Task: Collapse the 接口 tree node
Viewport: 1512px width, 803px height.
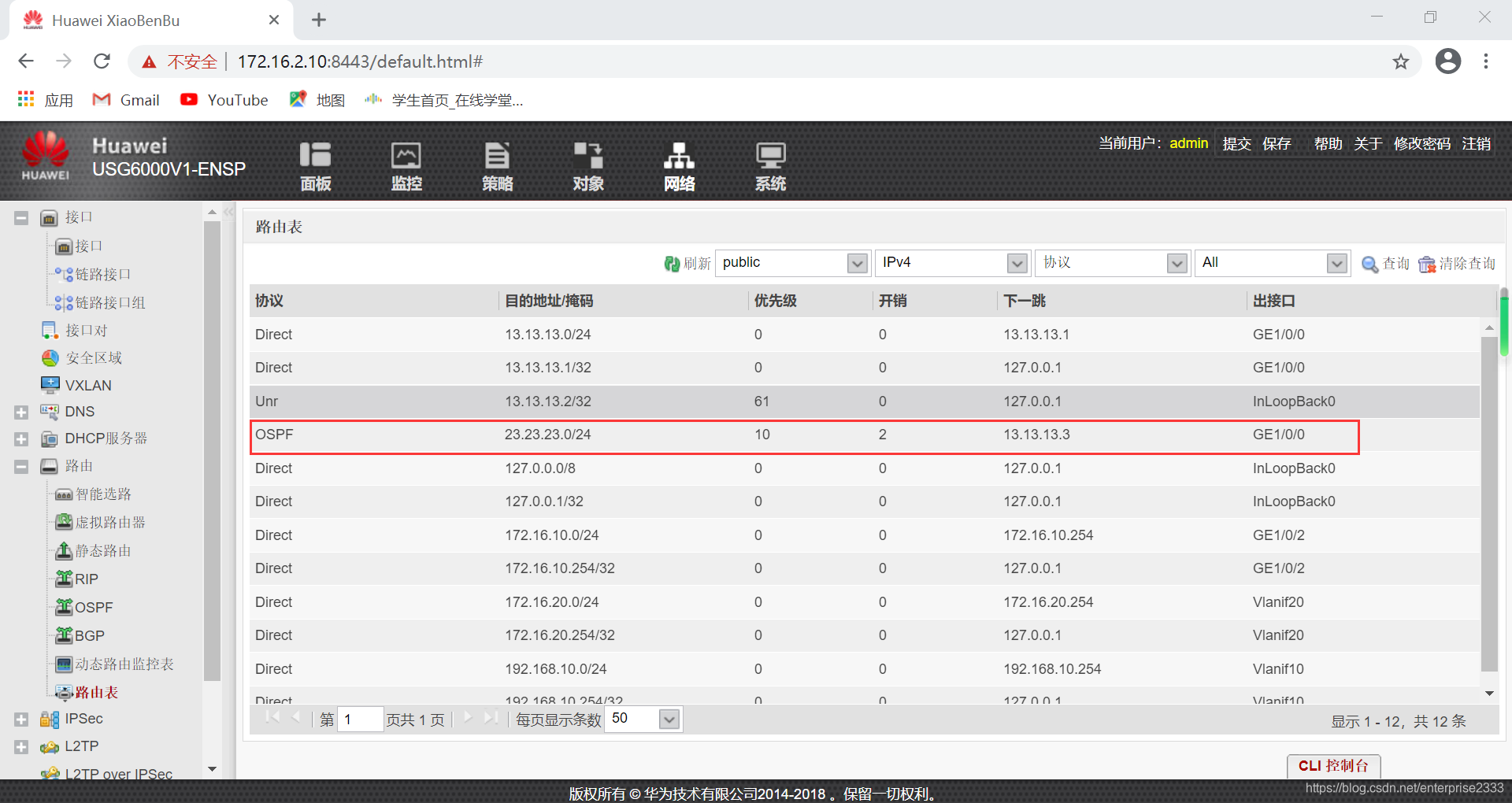Action: point(21,218)
